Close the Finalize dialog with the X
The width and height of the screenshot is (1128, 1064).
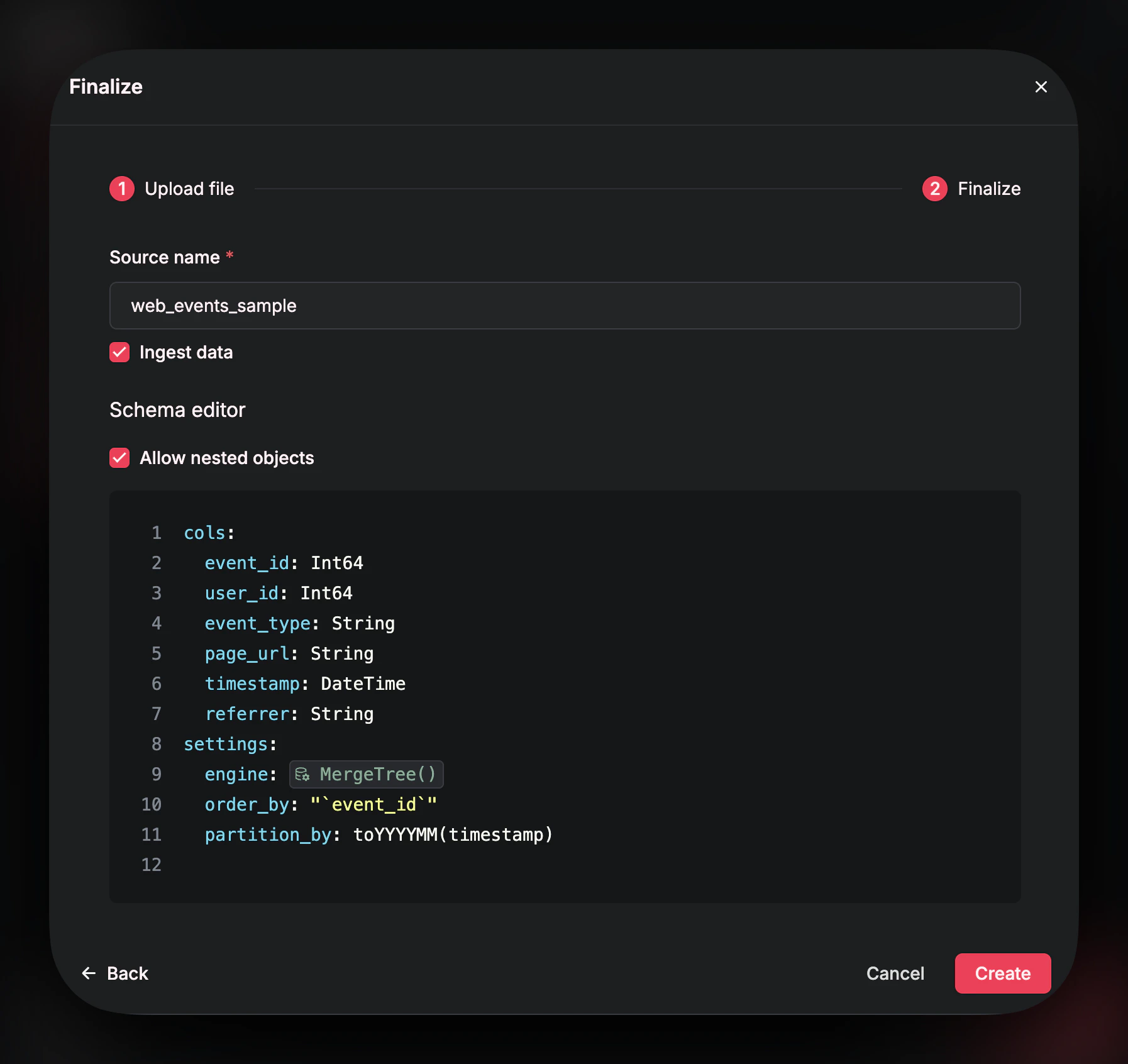click(x=1041, y=87)
